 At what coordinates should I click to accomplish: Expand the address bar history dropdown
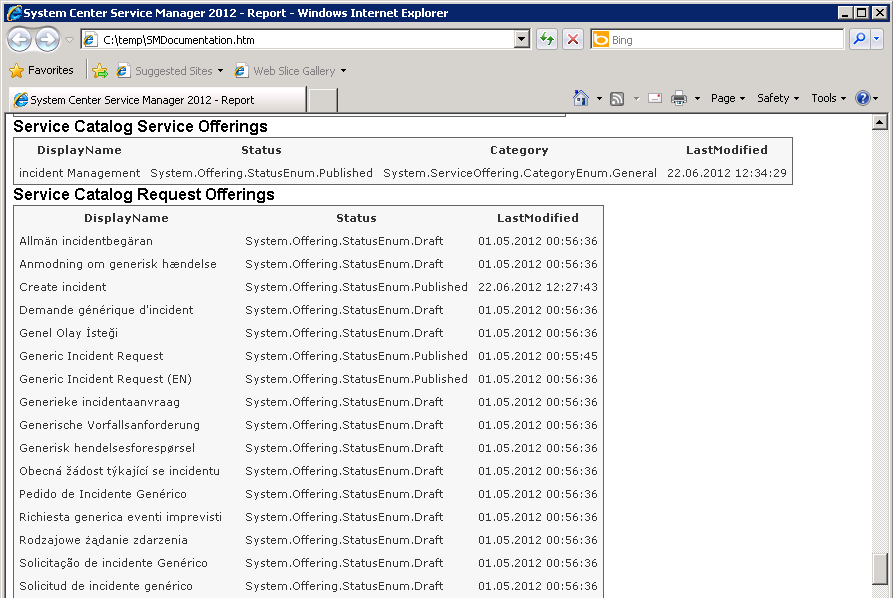[x=521, y=40]
